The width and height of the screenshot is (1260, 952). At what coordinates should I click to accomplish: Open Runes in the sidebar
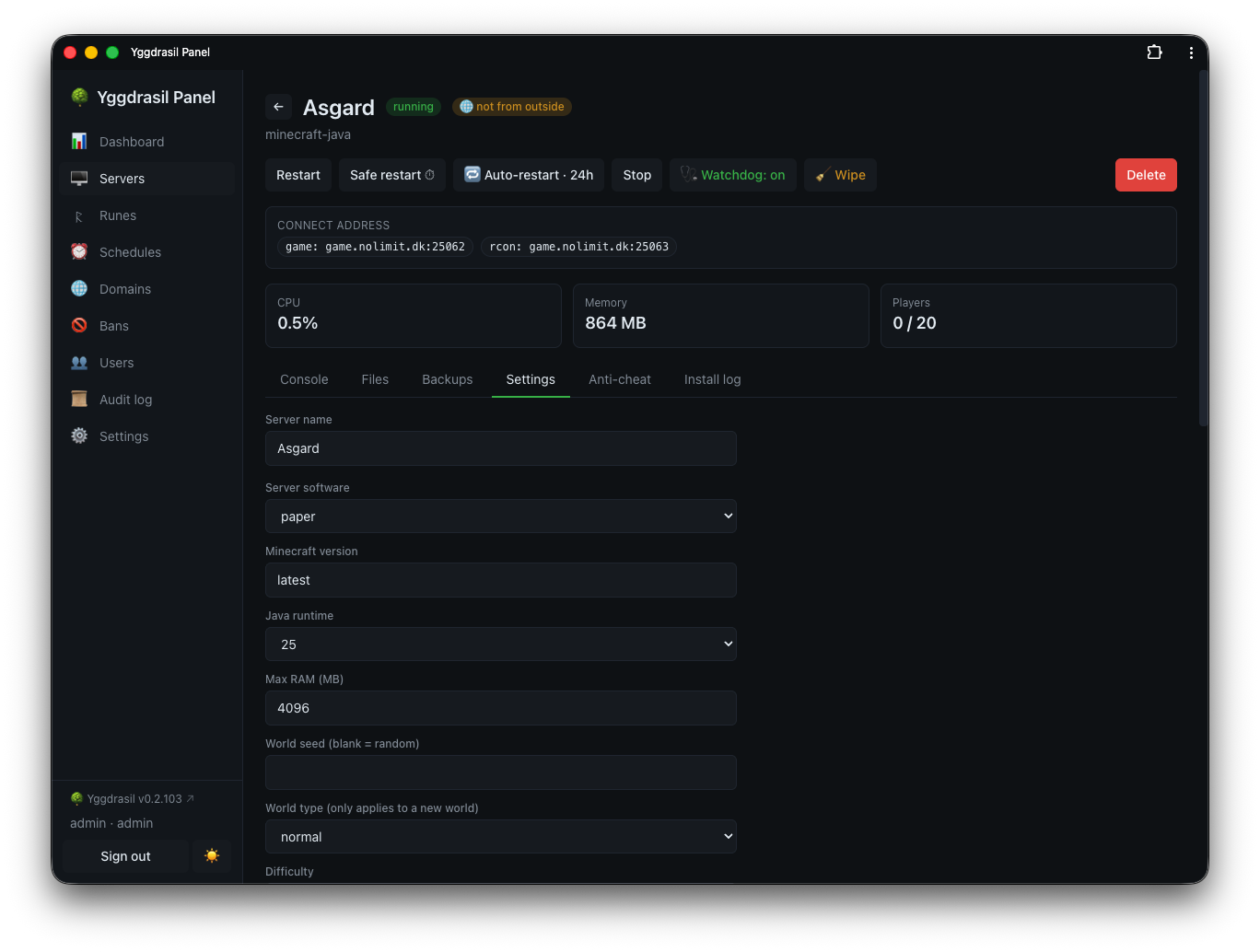[x=147, y=215]
